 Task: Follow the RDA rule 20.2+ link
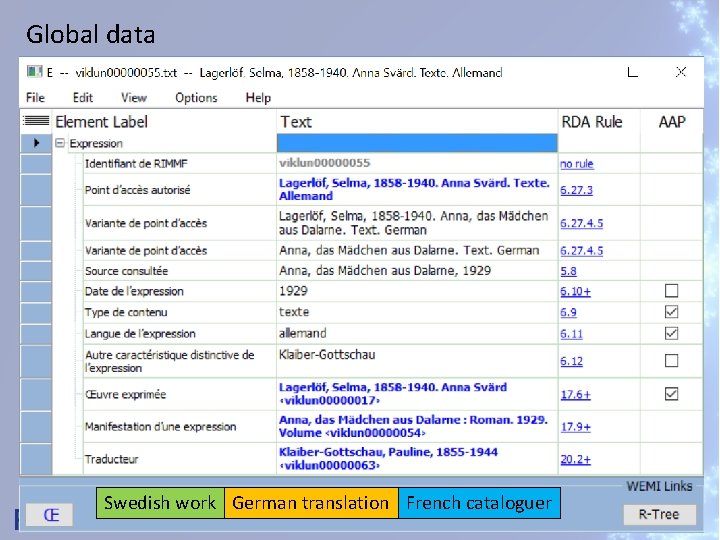click(575, 460)
